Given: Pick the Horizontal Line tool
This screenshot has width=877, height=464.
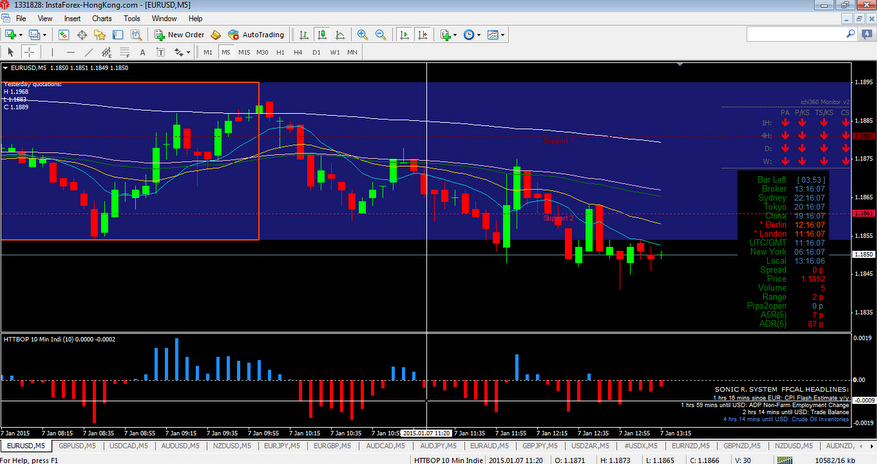Looking at the screenshot, I should pos(70,52).
